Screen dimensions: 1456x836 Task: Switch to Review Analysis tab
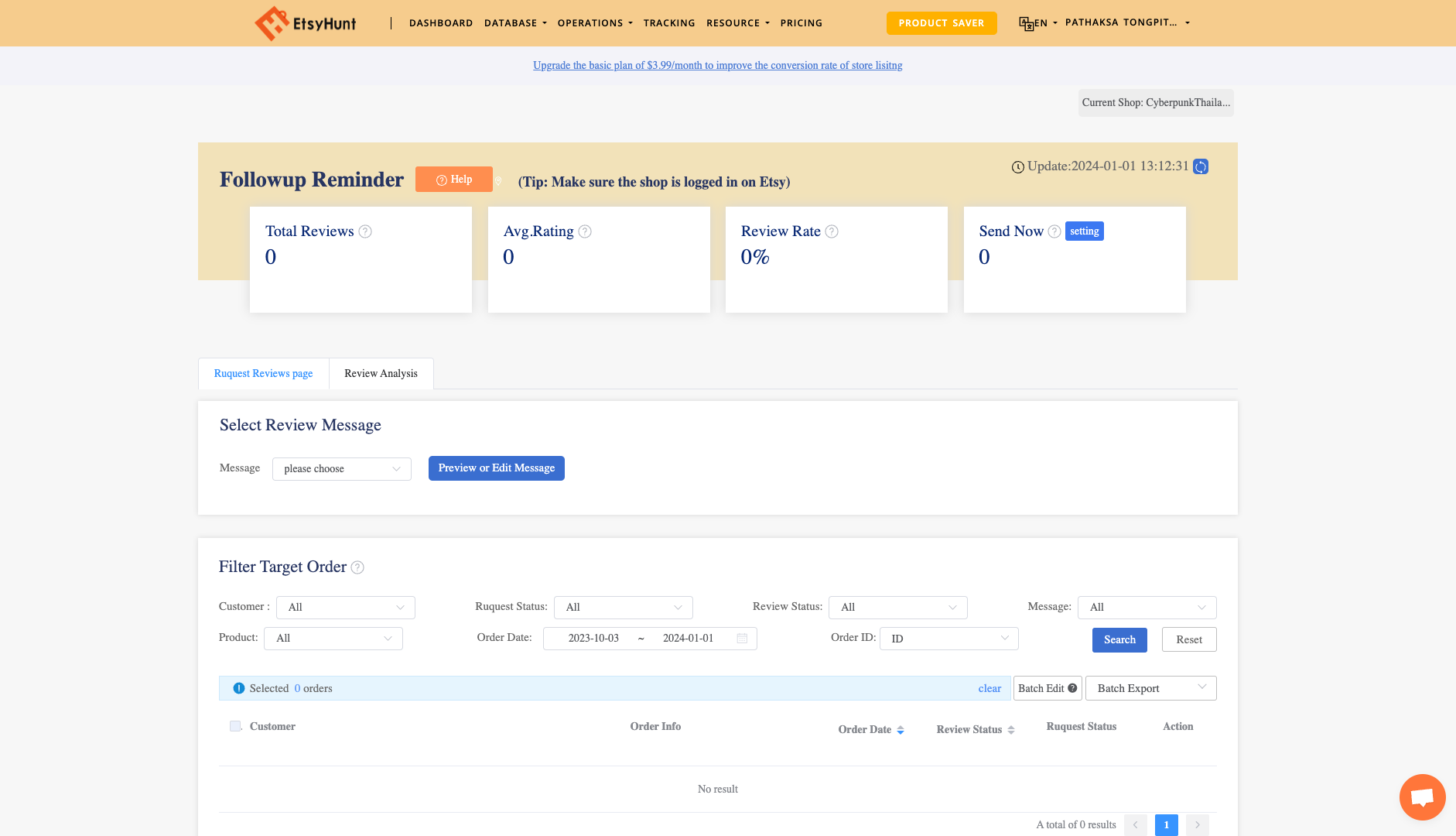[381, 373]
